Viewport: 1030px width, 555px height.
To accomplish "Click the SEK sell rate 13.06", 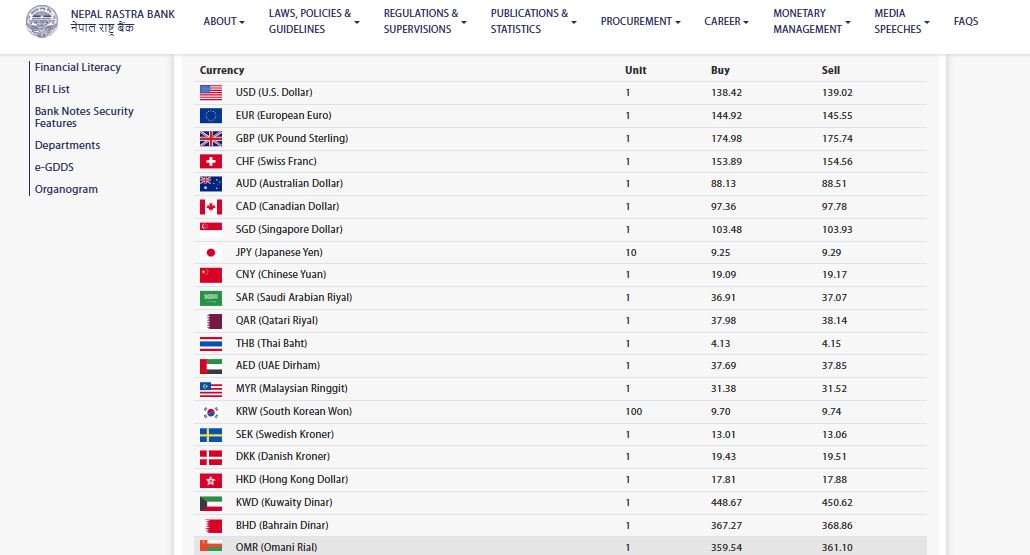I will coord(834,434).
